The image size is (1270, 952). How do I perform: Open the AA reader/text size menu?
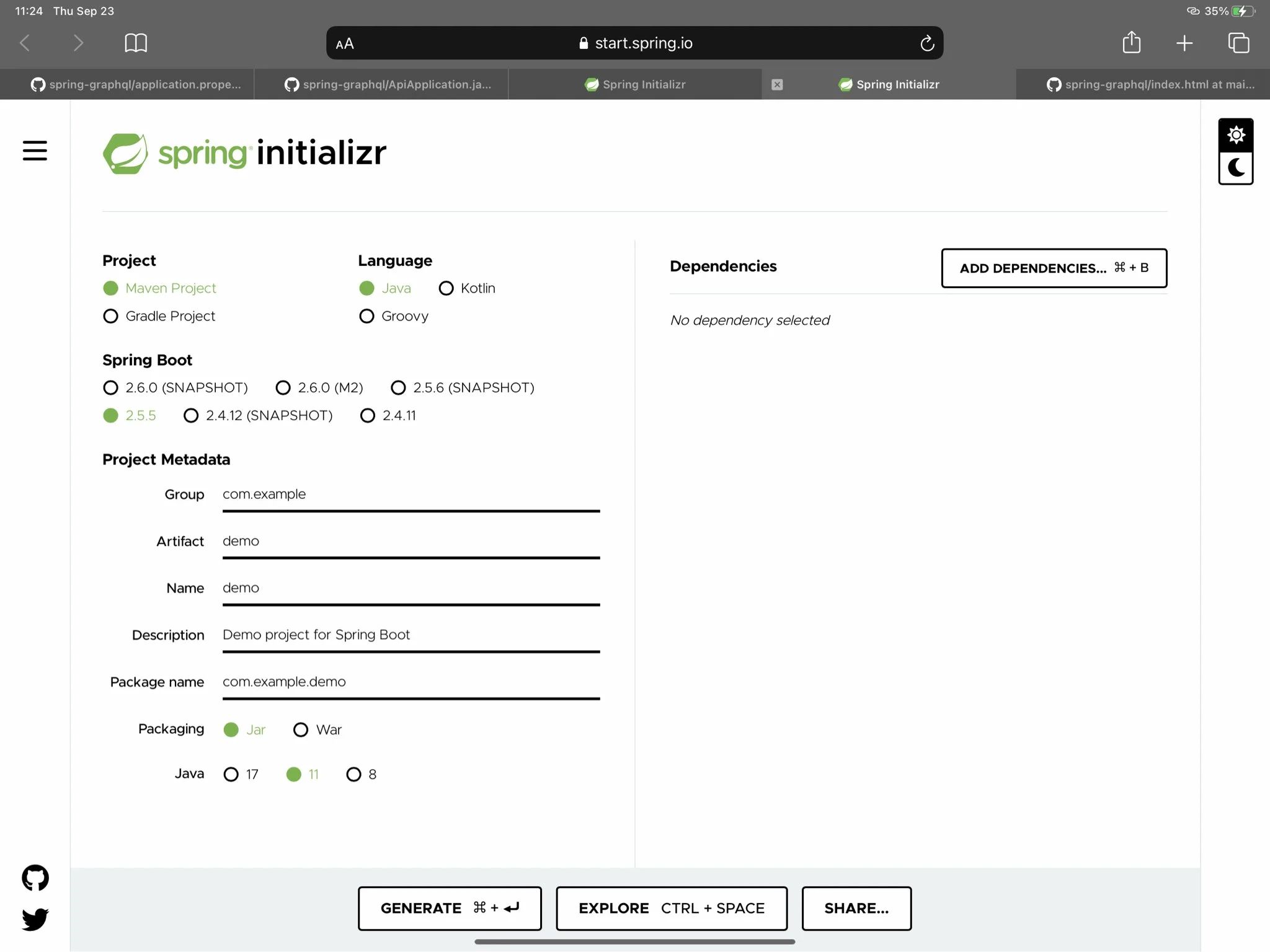(x=345, y=43)
